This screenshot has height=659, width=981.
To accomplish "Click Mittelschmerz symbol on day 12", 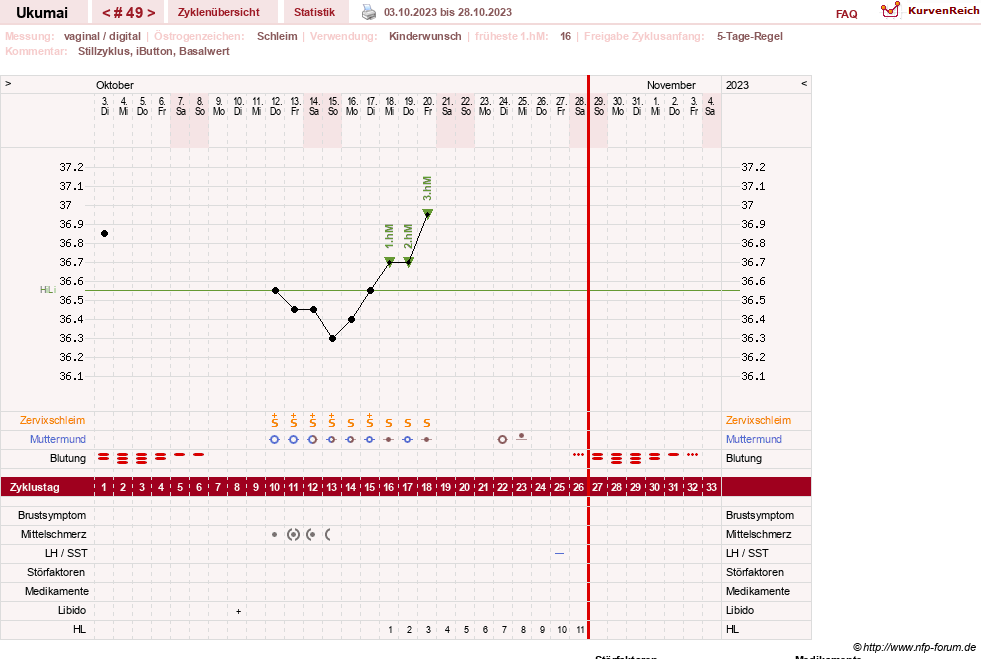I will (x=310, y=534).
